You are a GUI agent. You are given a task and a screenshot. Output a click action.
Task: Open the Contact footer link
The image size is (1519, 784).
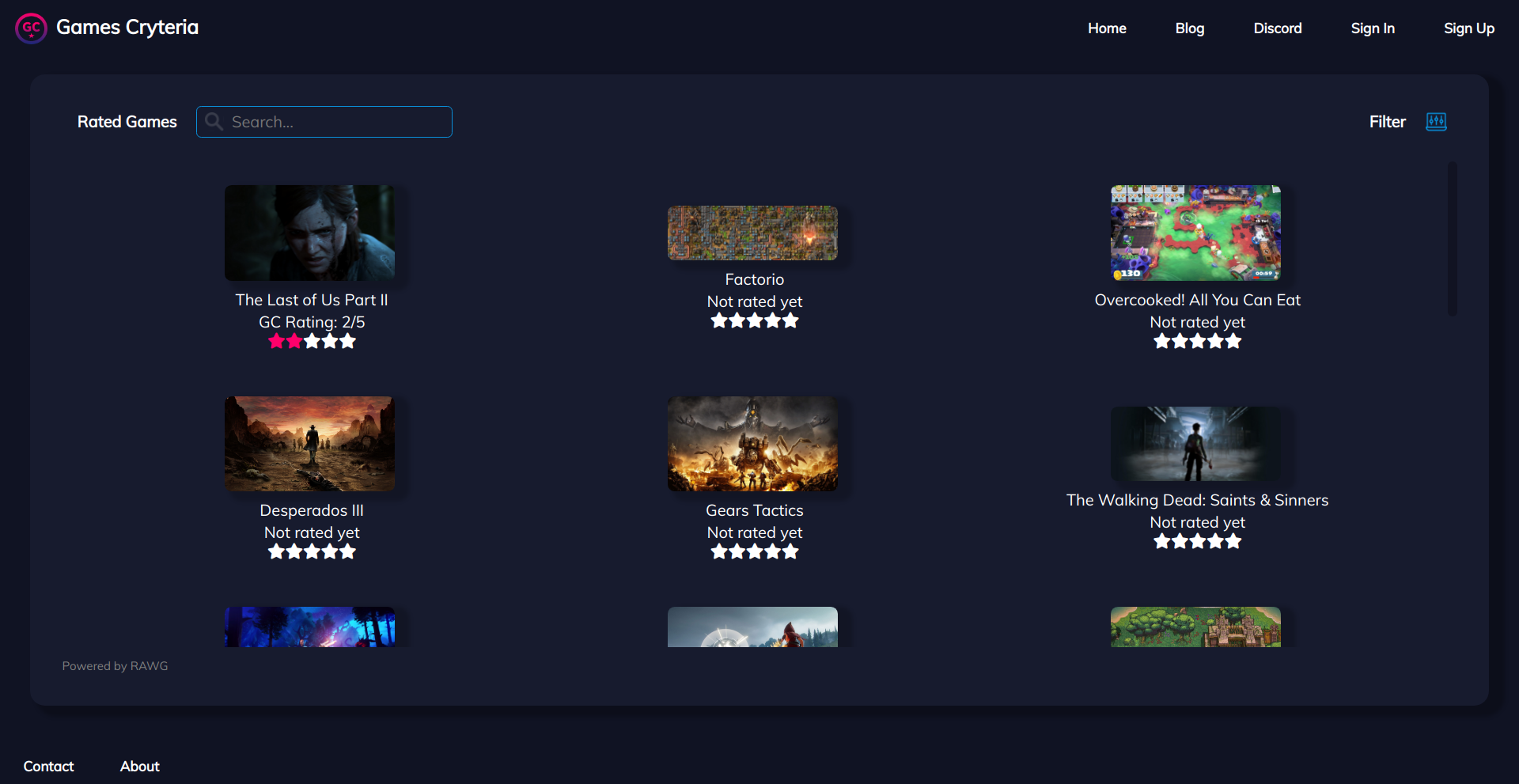pos(48,767)
